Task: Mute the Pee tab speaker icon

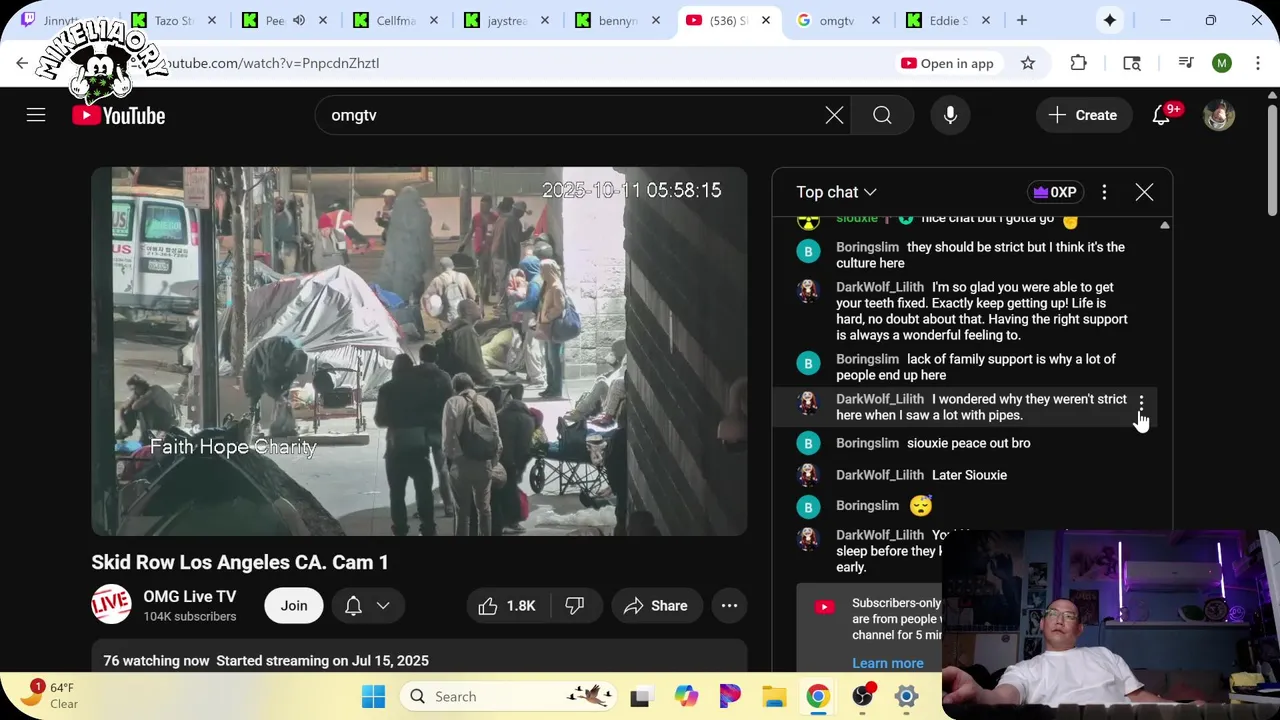Action: (x=298, y=20)
